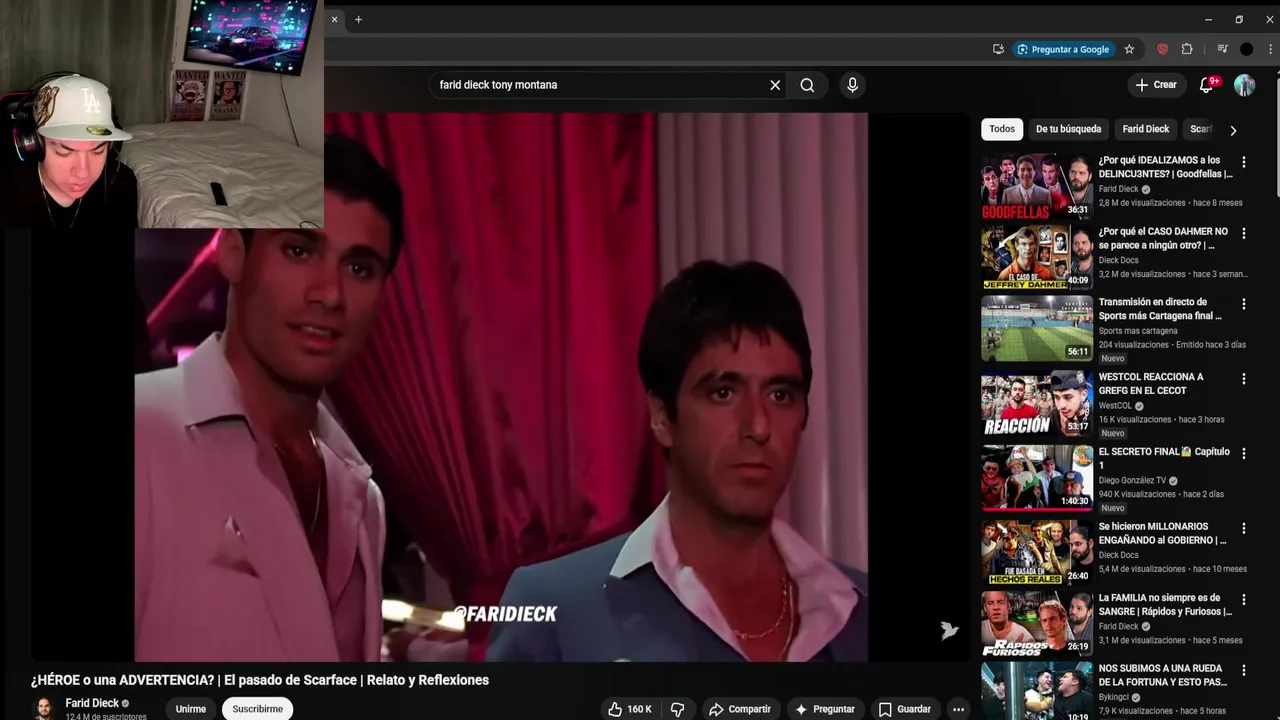Show more filter chips with the arrow
The image size is (1280, 720).
[x=1233, y=130]
